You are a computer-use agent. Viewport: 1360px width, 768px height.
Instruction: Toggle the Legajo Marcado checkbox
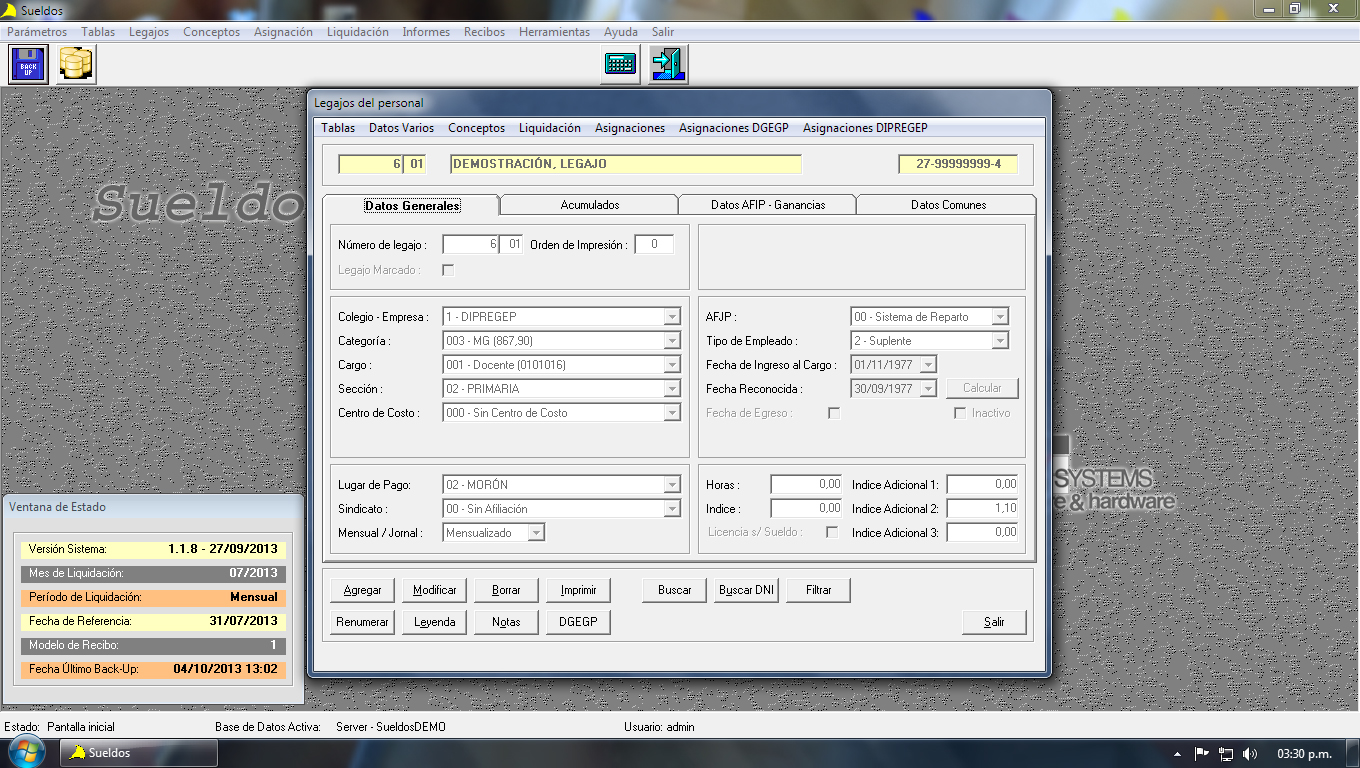[448, 269]
